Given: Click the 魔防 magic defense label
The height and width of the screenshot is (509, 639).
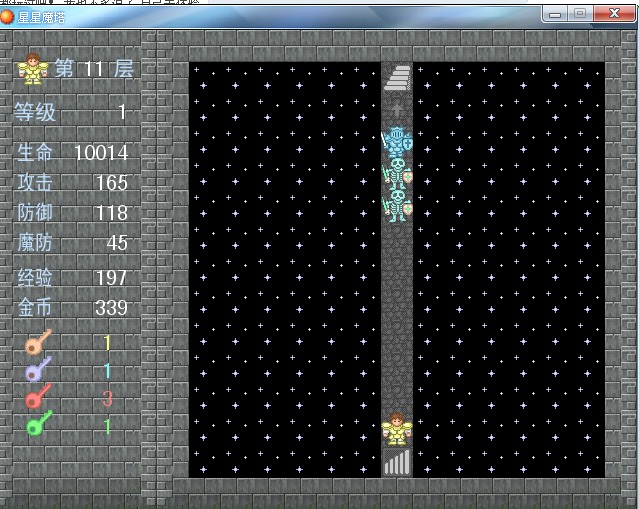Looking at the screenshot, I should 35,242.
